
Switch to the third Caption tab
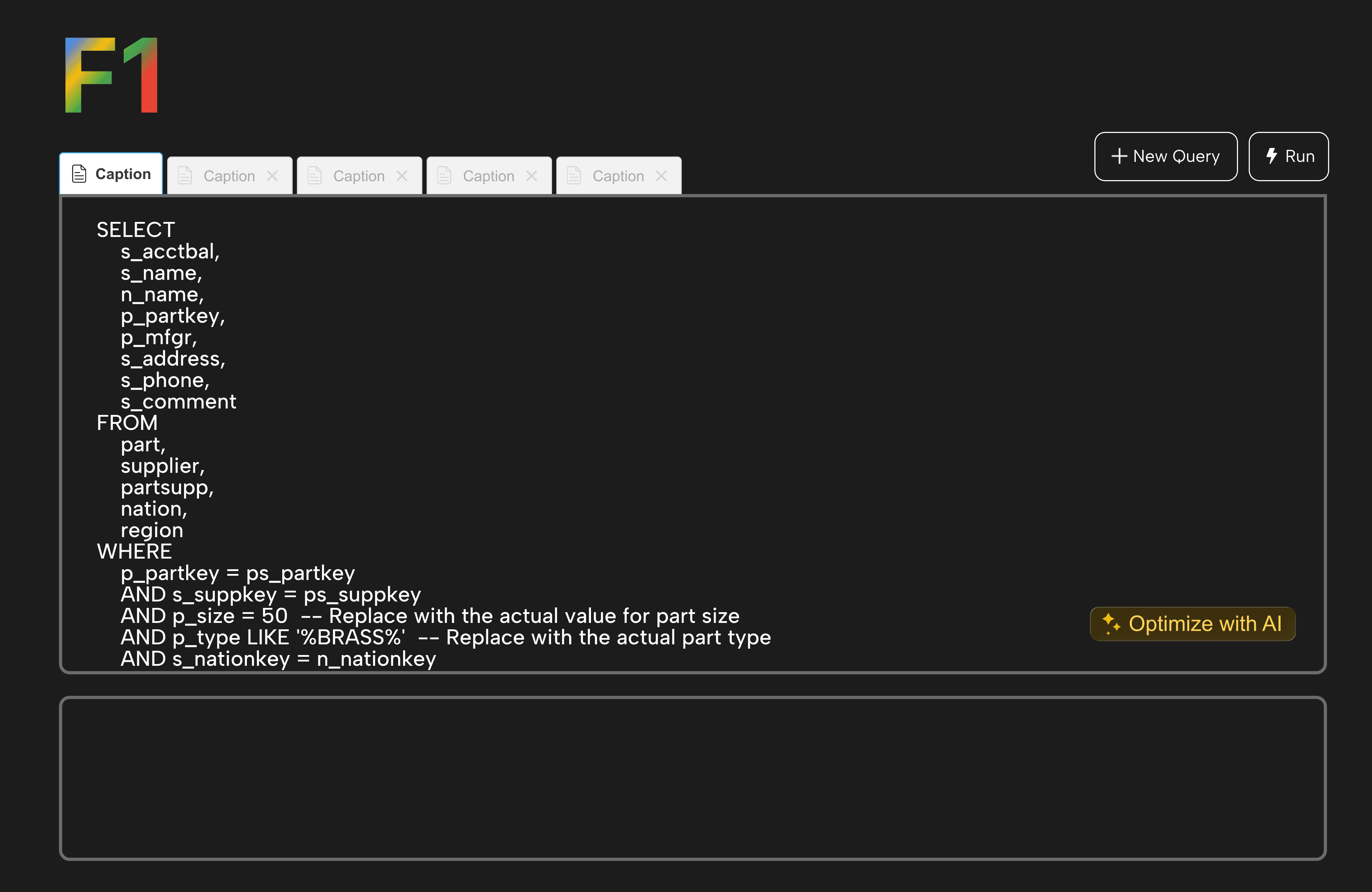358,176
